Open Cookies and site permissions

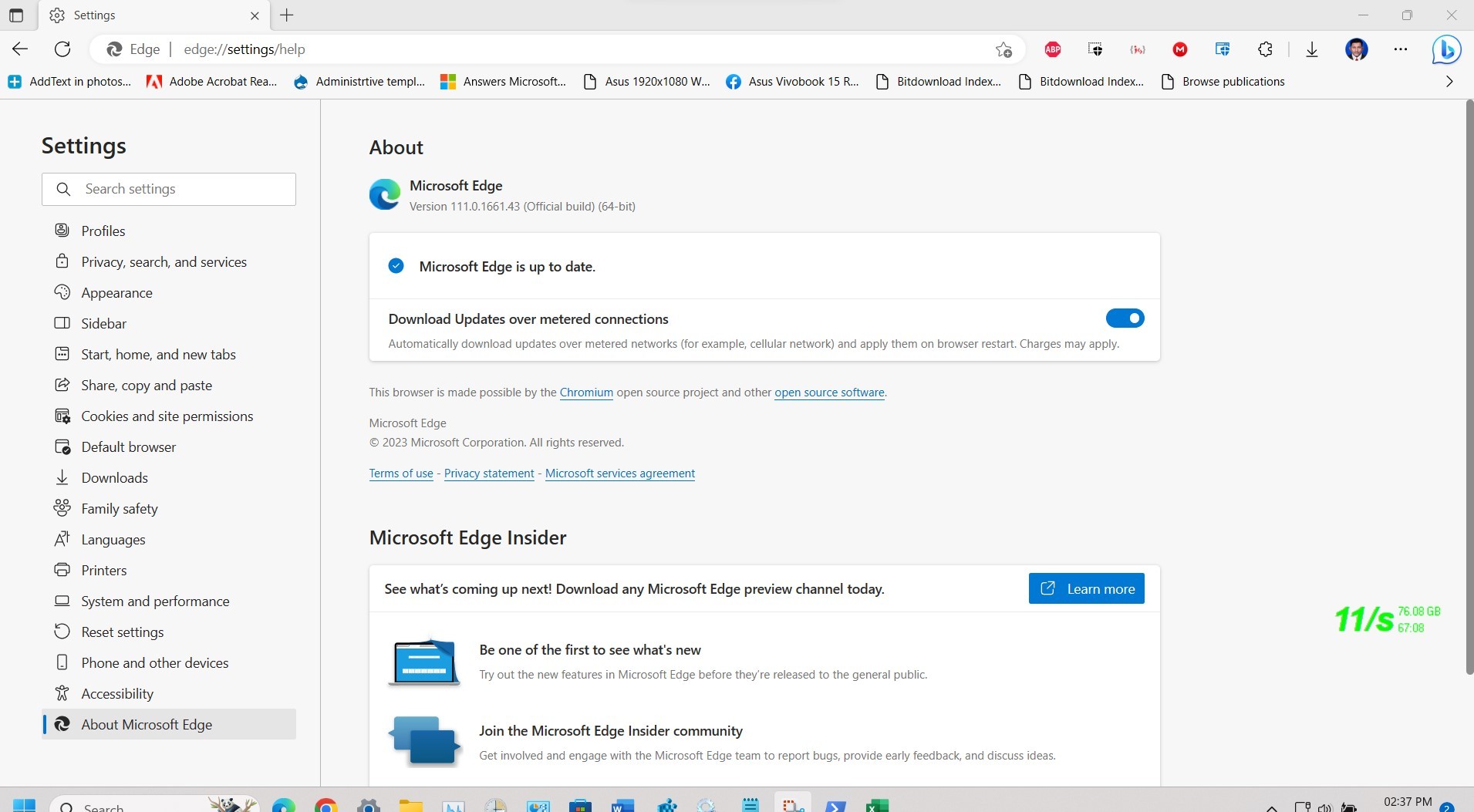(169, 416)
